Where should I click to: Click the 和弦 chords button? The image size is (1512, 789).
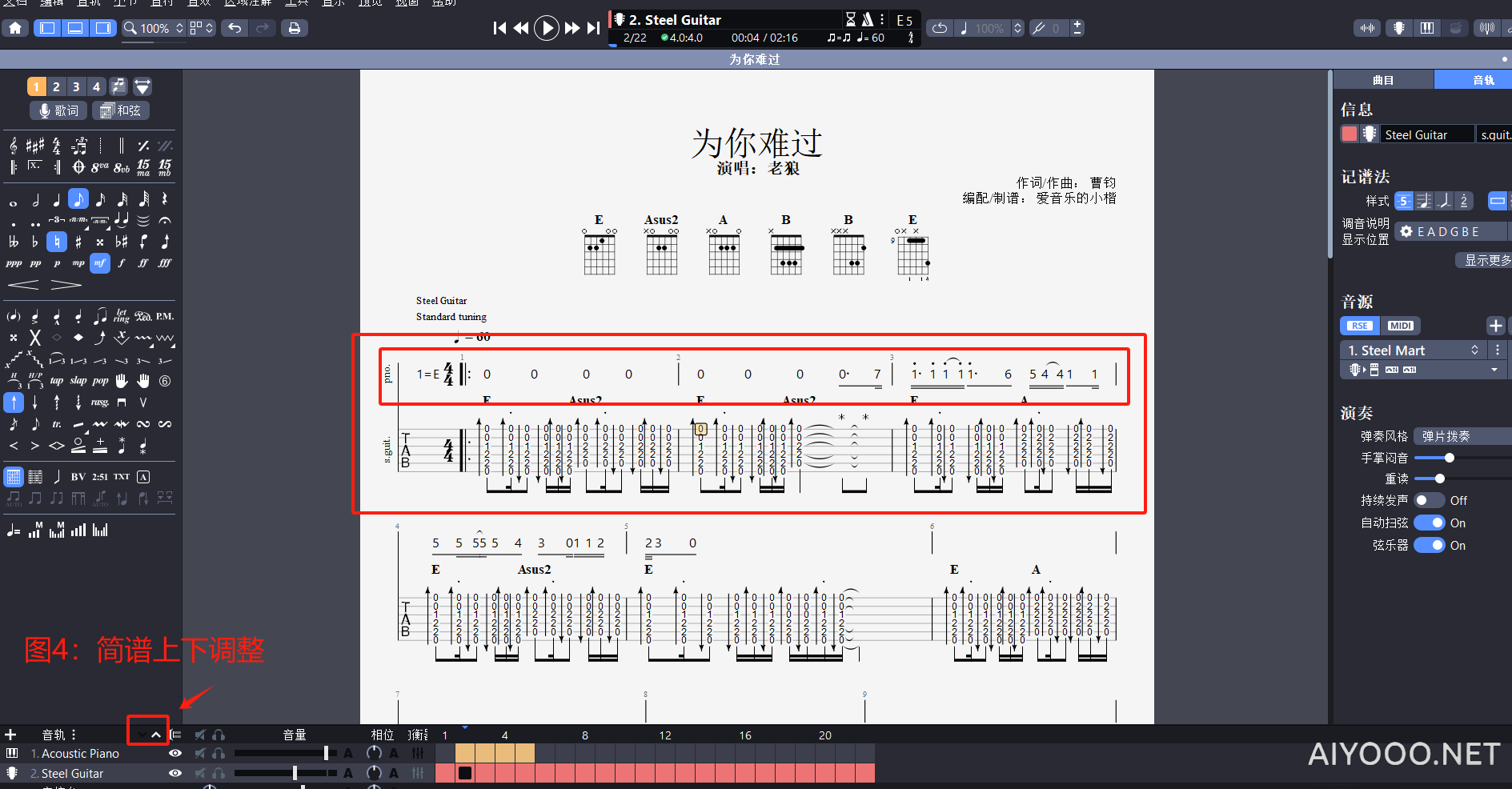[x=121, y=110]
